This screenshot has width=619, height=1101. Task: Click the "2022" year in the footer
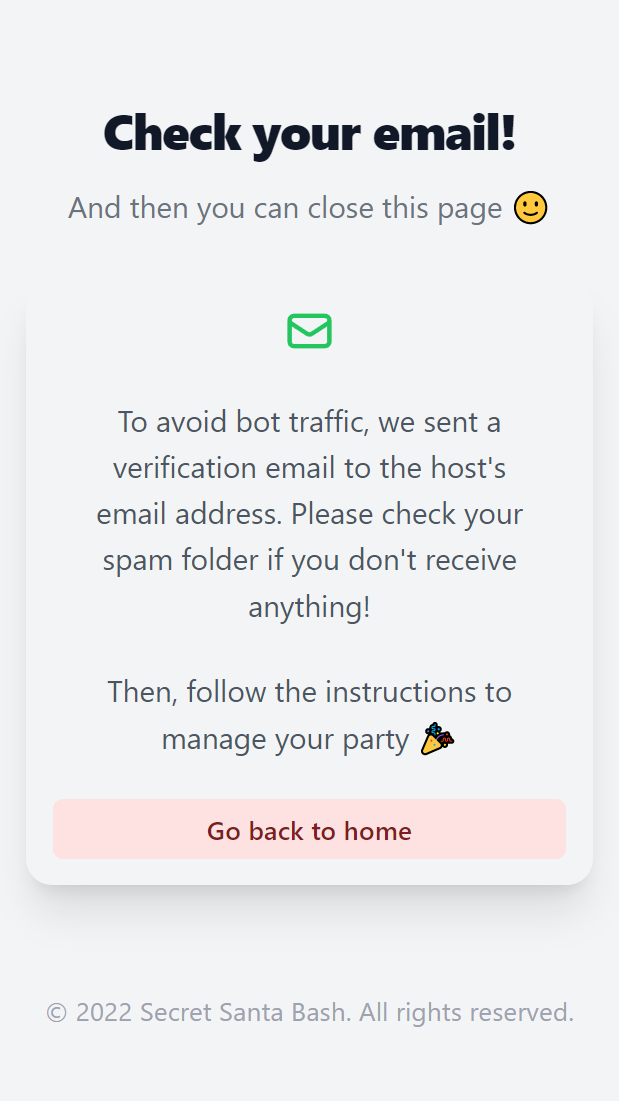pos(104,1013)
